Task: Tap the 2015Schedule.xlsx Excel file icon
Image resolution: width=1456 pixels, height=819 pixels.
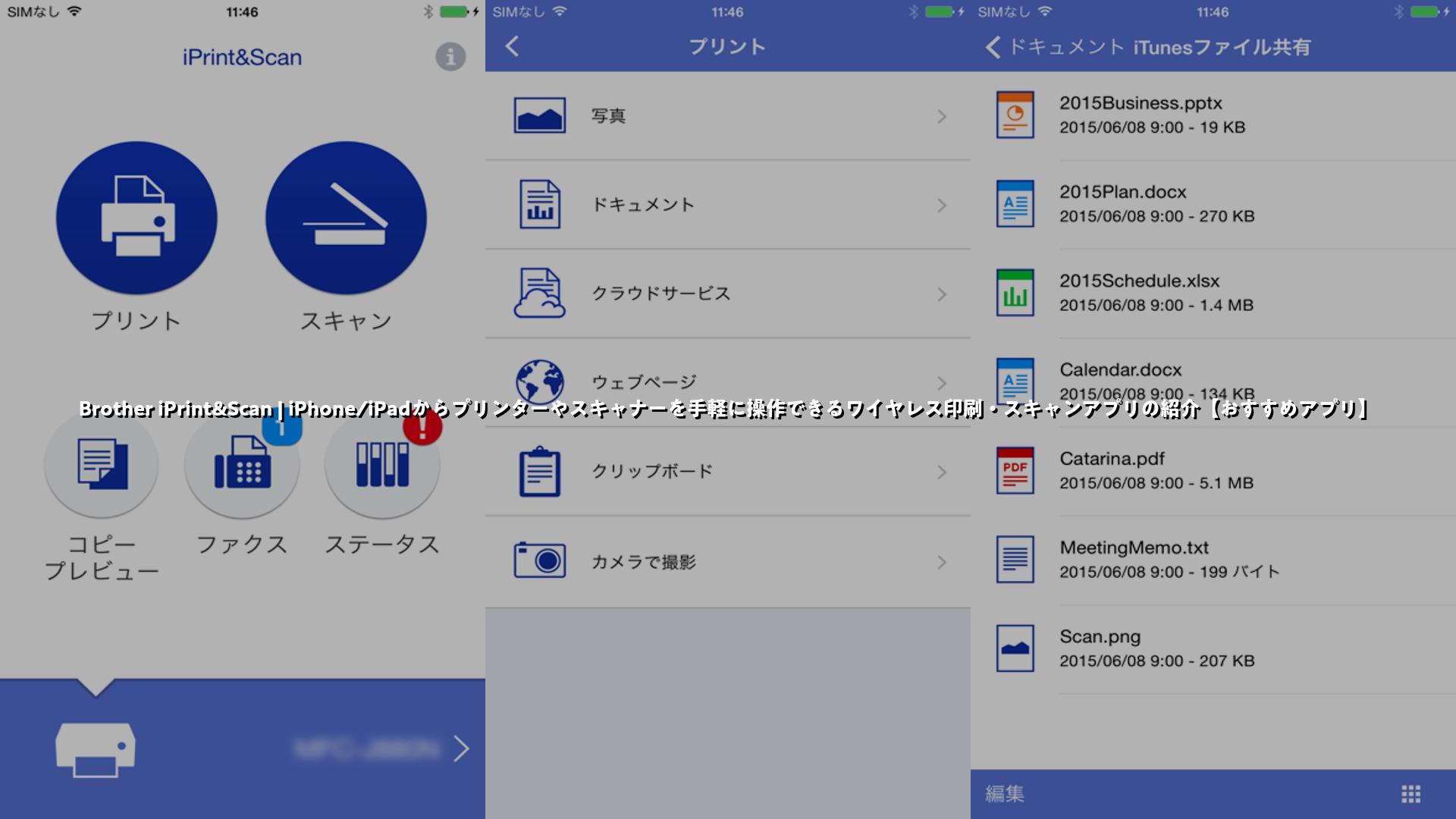Action: (x=1015, y=293)
